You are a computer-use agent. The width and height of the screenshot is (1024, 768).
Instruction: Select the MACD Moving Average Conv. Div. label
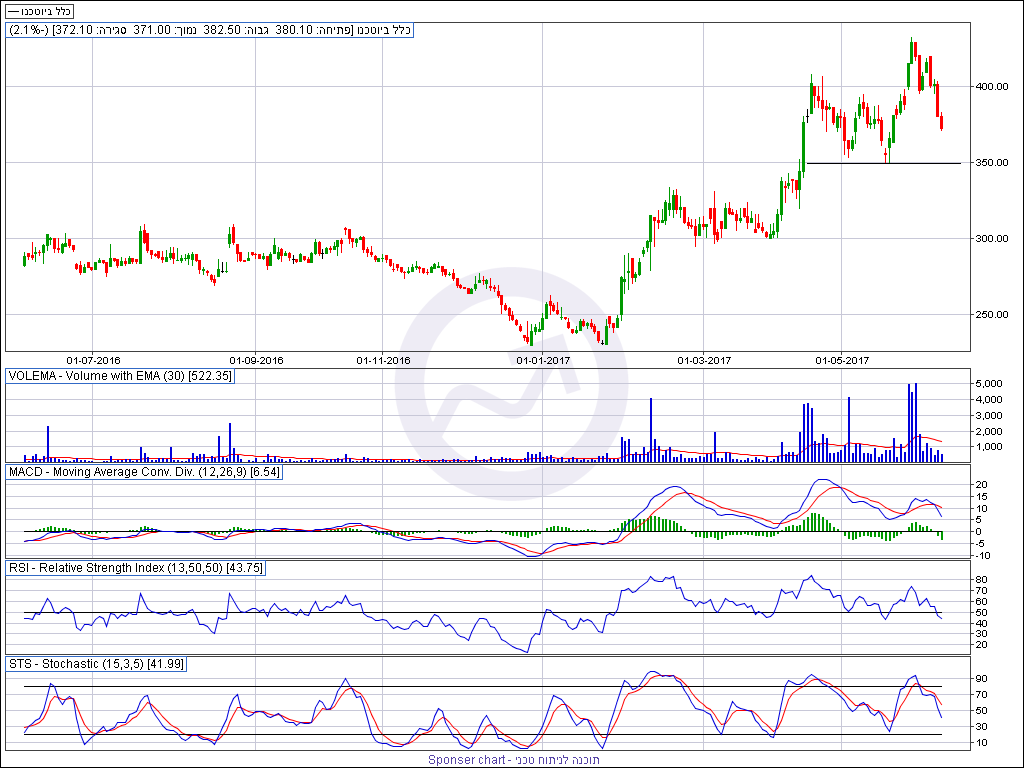click(144, 471)
